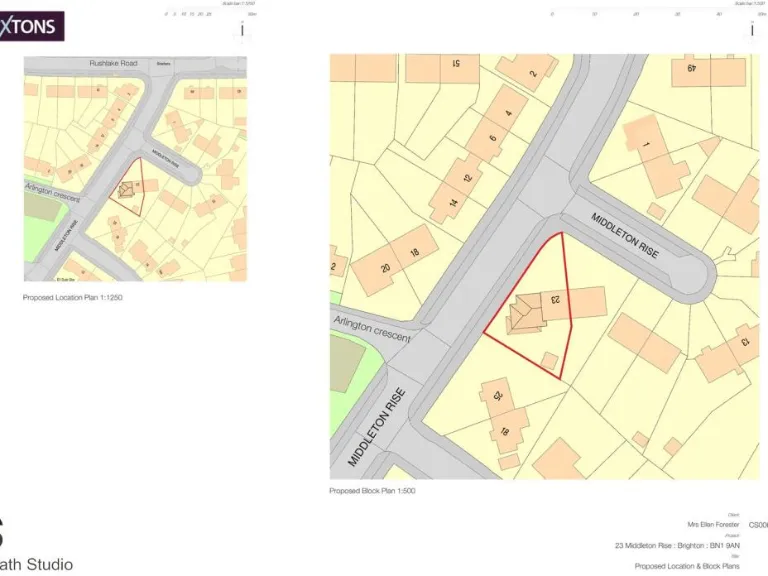Click the small outbuilding inside the red boundary
This screenshot has width=768, height=576.
(548, 358)
